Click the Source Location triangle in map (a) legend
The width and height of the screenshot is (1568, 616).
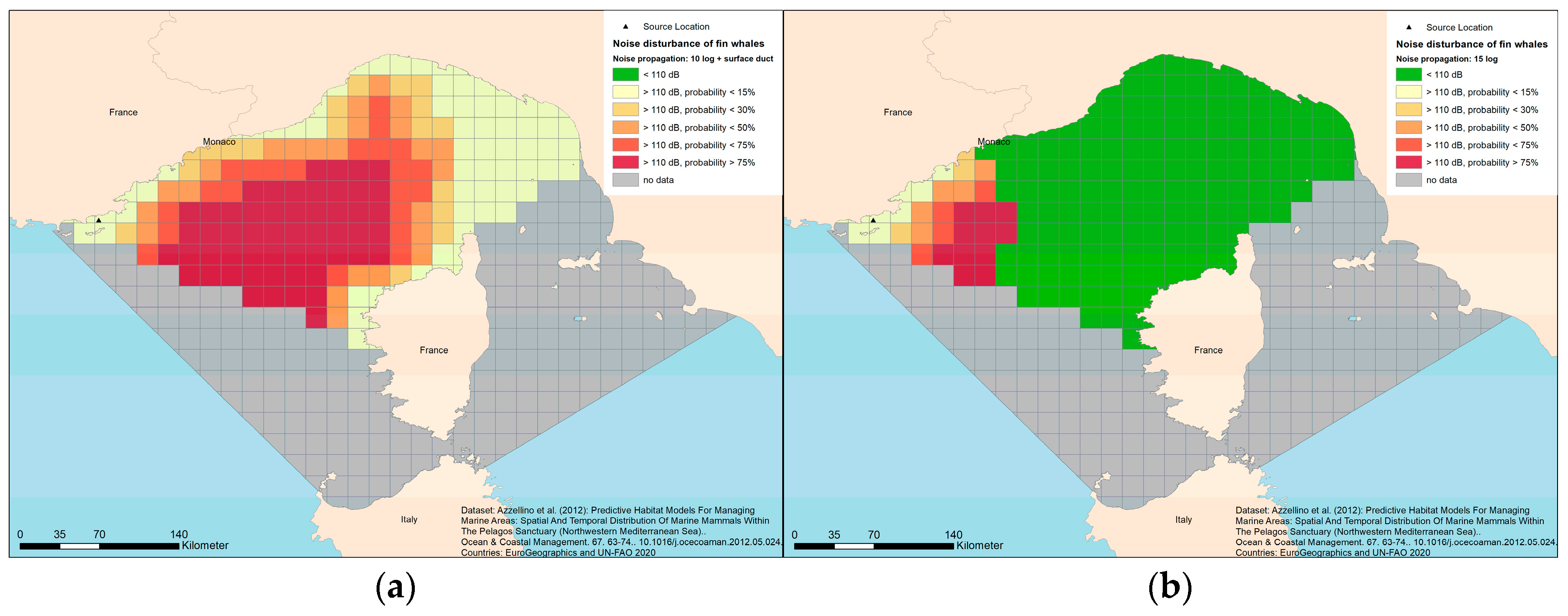pyautogui.click(x=625, y=27)
